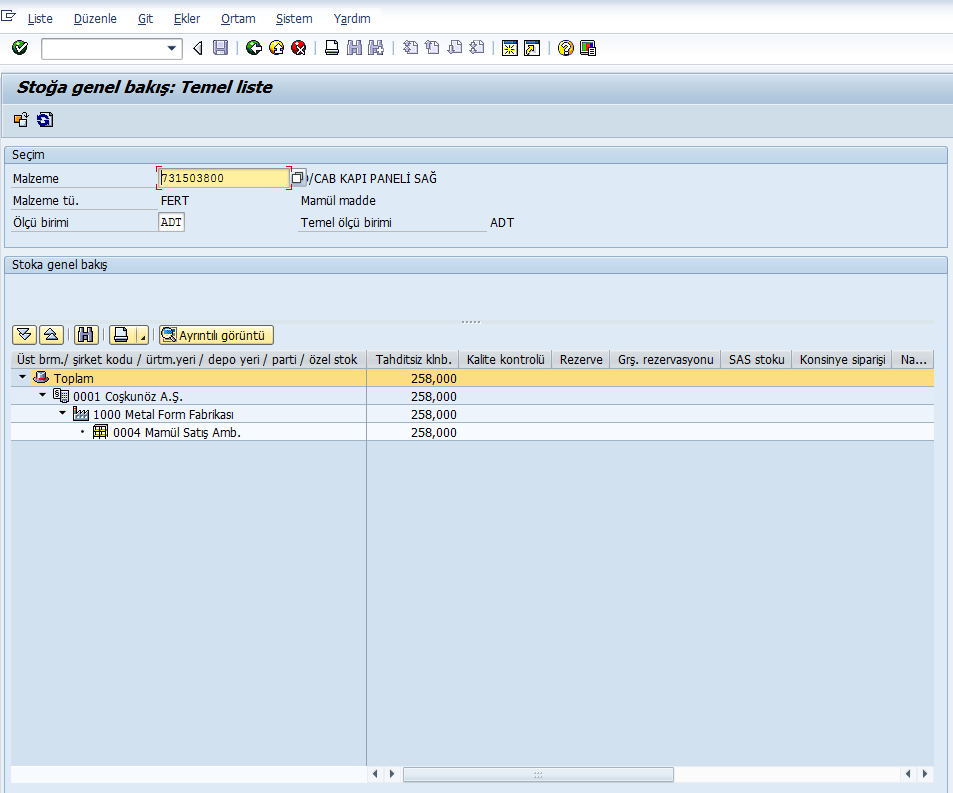Click the search help icon beside Malzeme field
953x793 pixels.
(x=298, y=178)
